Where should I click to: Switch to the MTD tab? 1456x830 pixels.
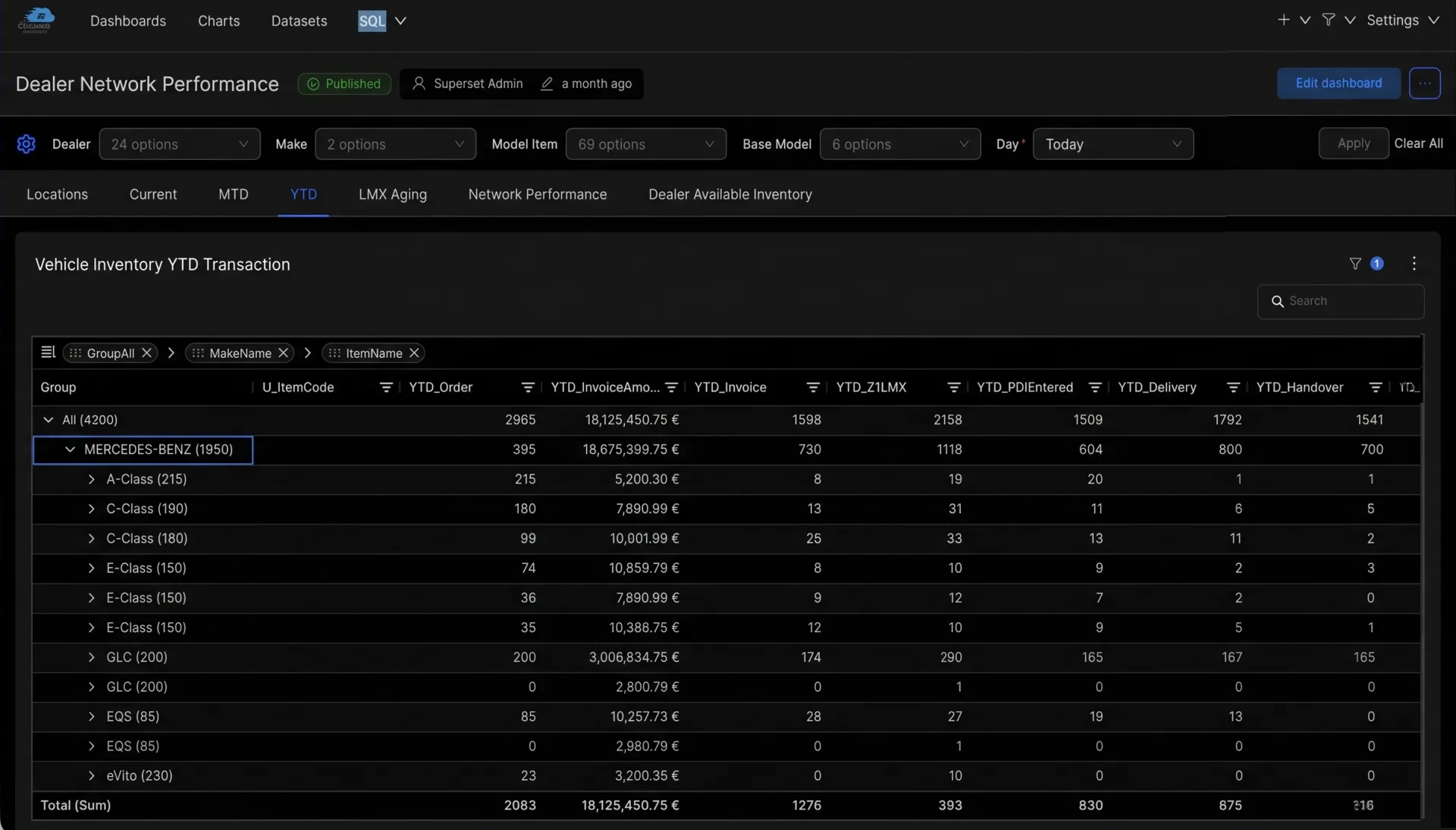pyautogui.click(x=234, y=194)
